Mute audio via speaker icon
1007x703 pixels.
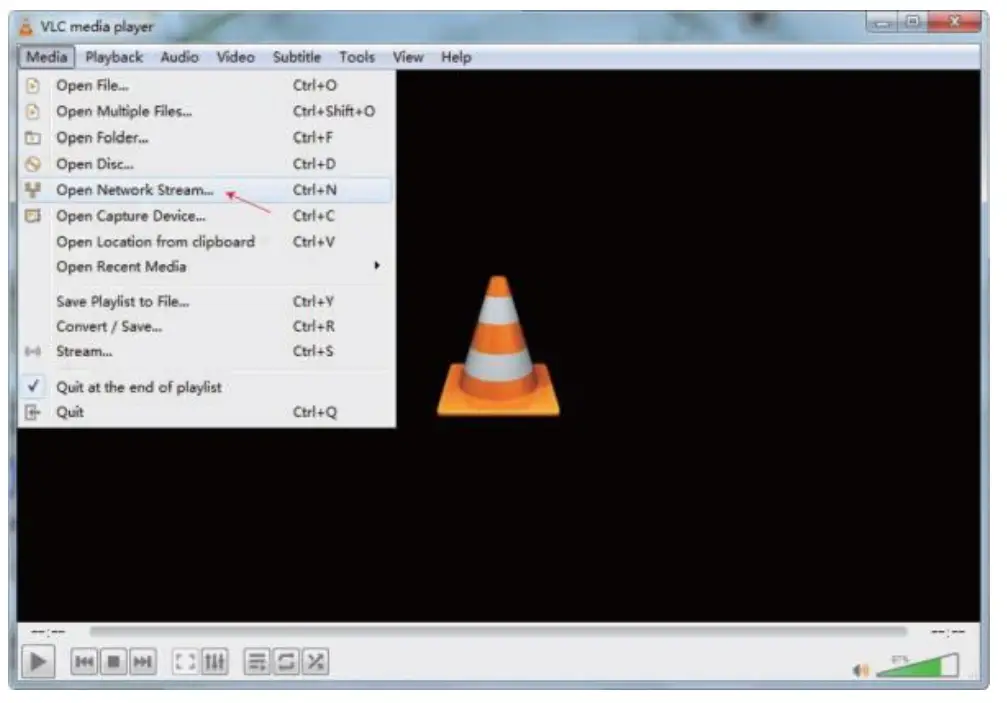[x=861, y=670]
